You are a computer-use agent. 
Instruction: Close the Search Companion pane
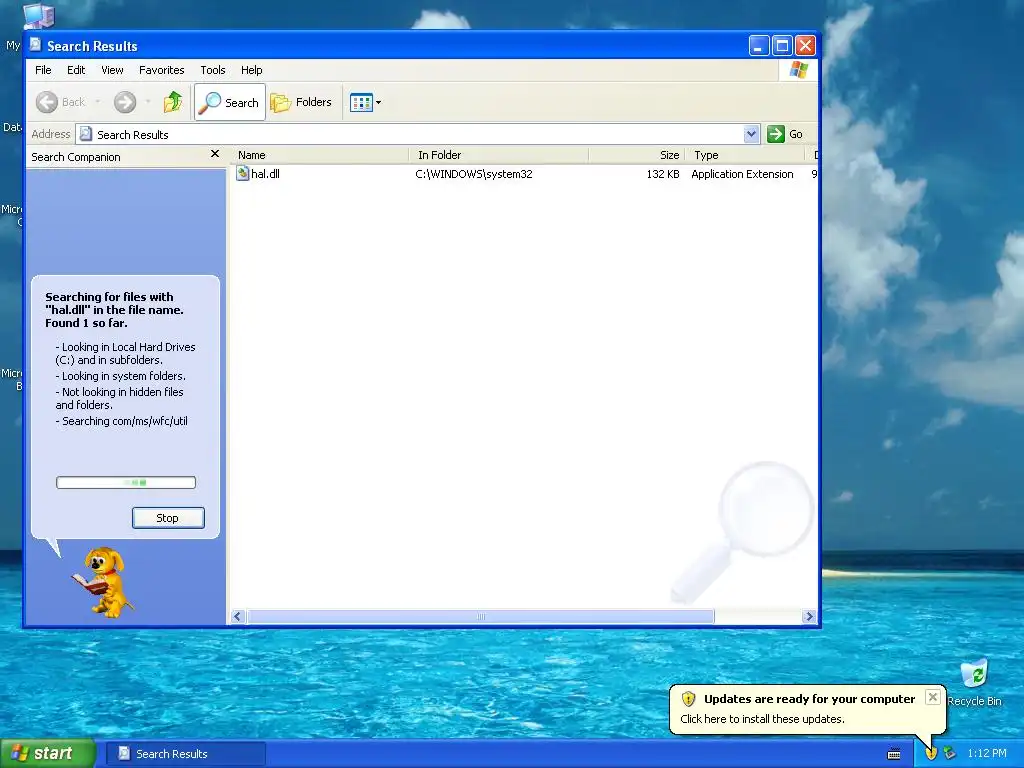pos(214,154)
